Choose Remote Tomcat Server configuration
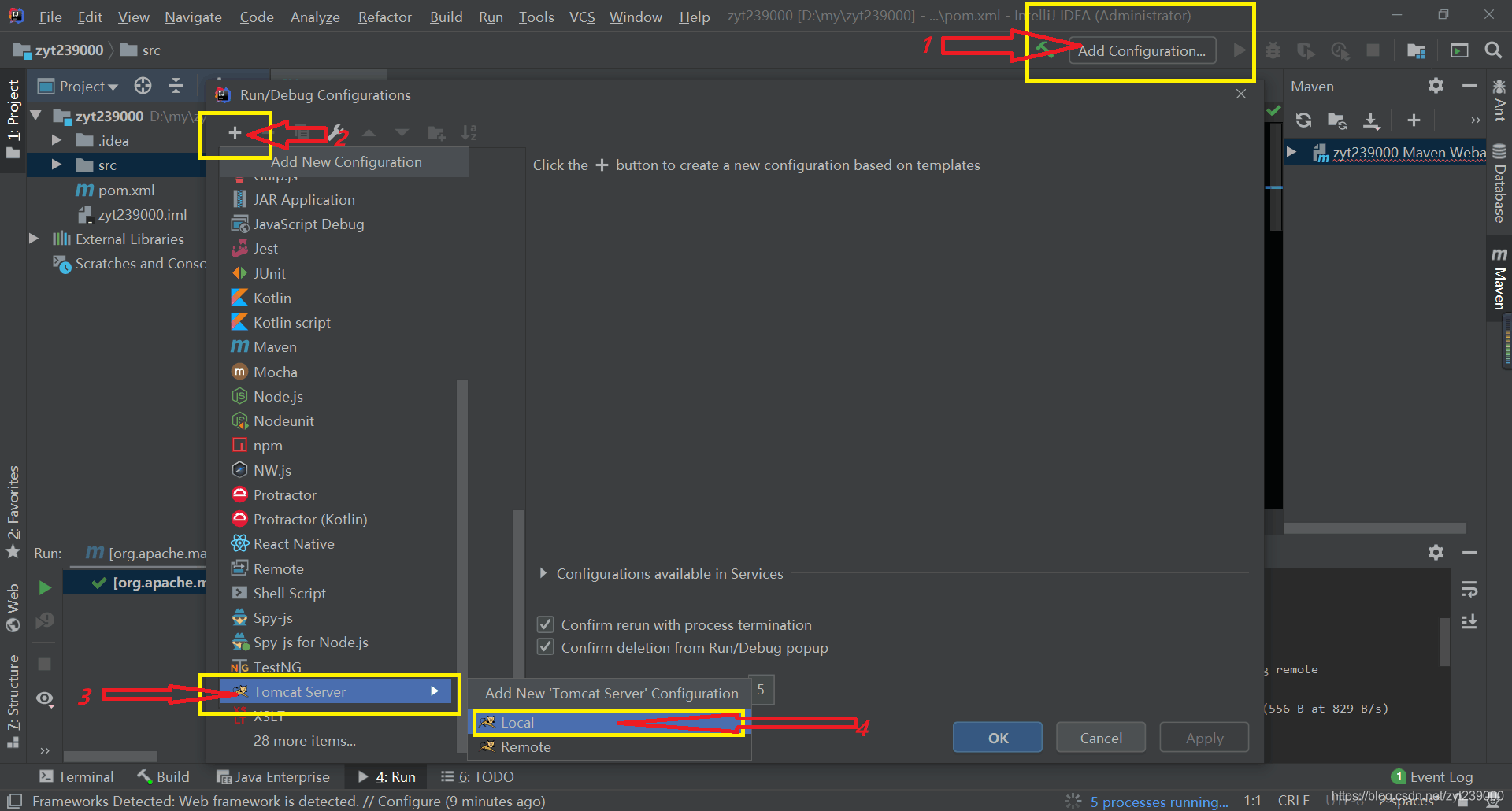This screenshot has height=811, width=1512. pos(610,746)
